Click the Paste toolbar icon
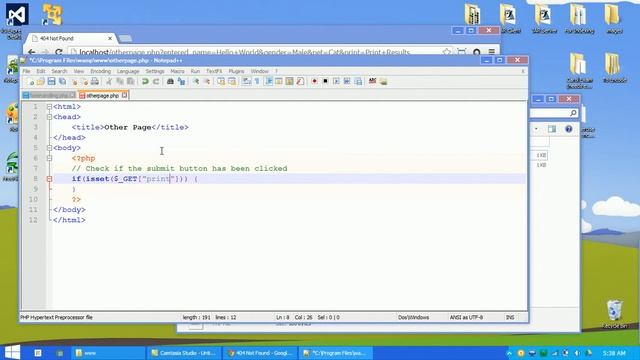 (131, 82)
